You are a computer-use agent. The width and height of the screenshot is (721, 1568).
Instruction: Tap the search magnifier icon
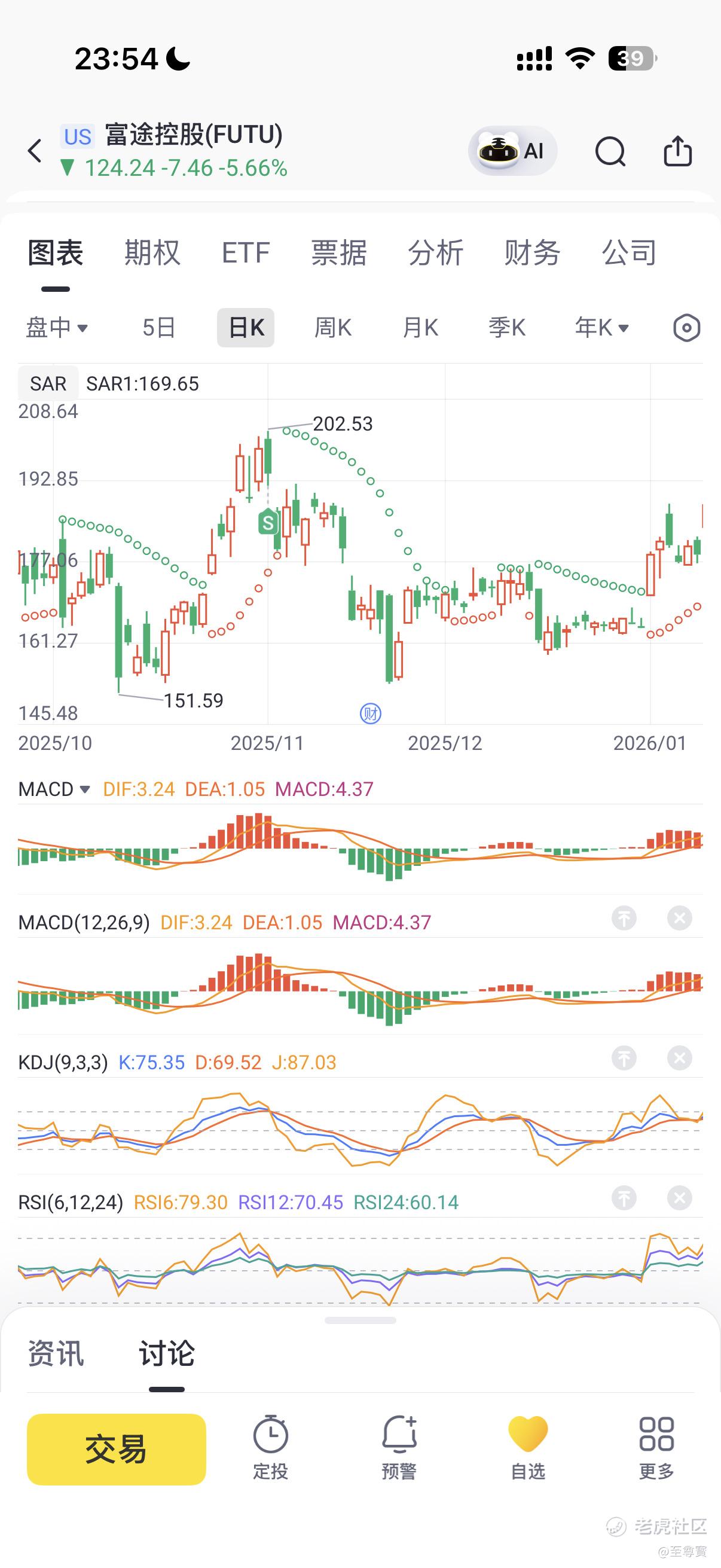click(x=610, y=151)
